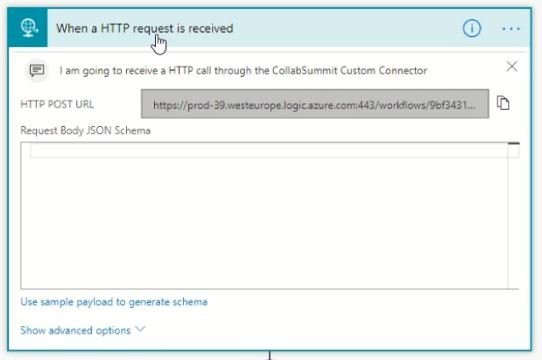
Task: Click the dark marker atop editor scrollbar
Action: (x=514, y=143)
